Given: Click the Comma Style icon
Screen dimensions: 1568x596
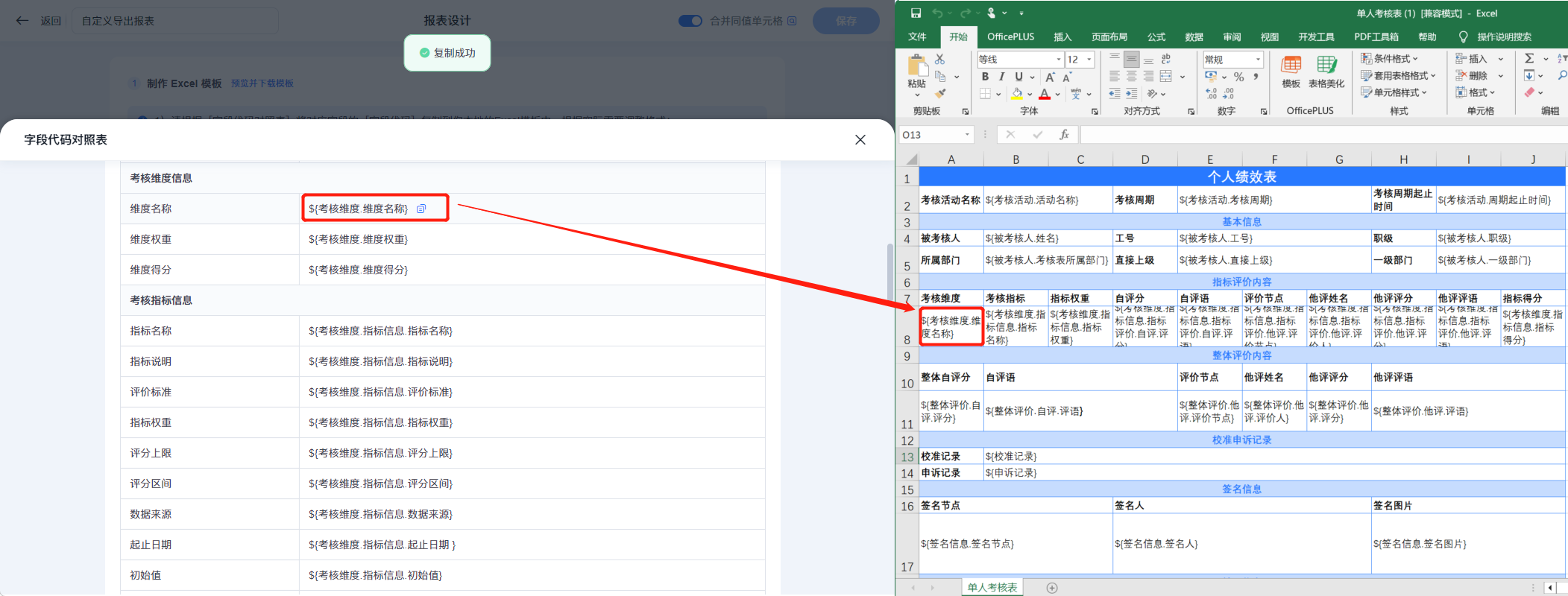Looking at the screenshot, I should pyautogui.click(x=1256, y=77).
